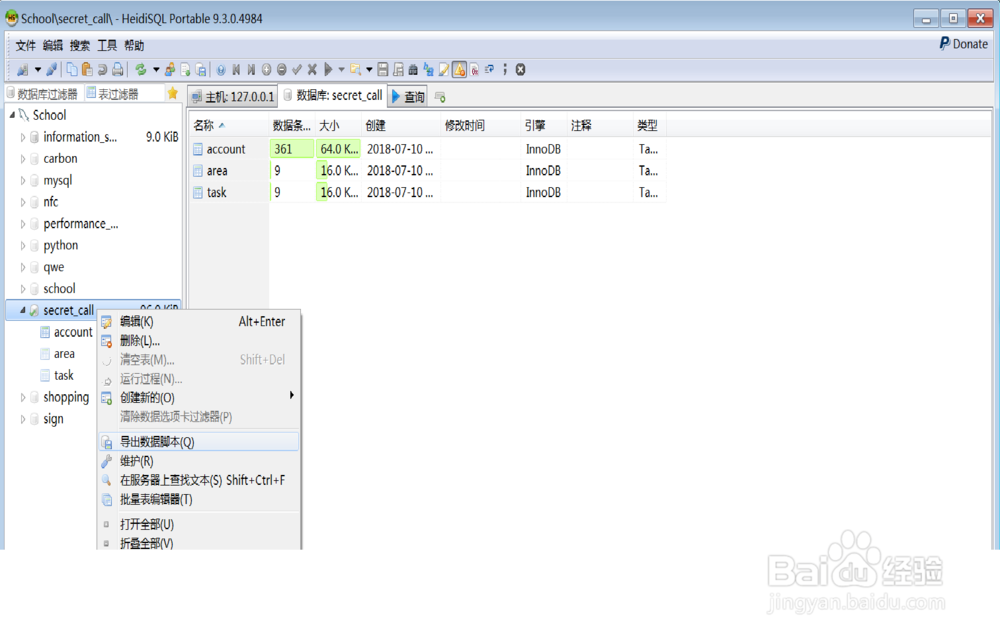
Task: Open the user manager toolbar icon
Action: [x=170, y=69]
